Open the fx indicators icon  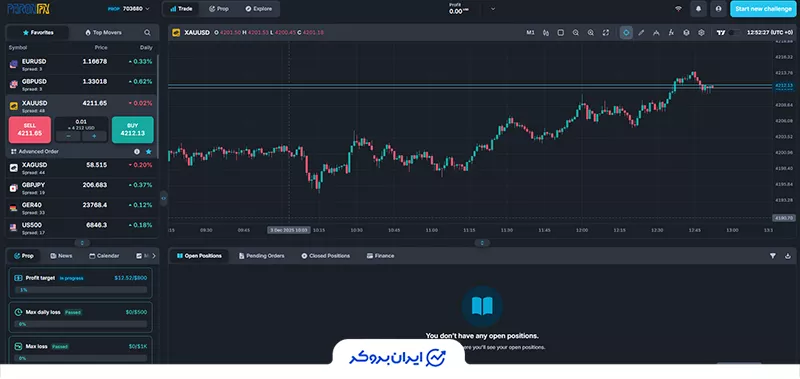[671, 33]
